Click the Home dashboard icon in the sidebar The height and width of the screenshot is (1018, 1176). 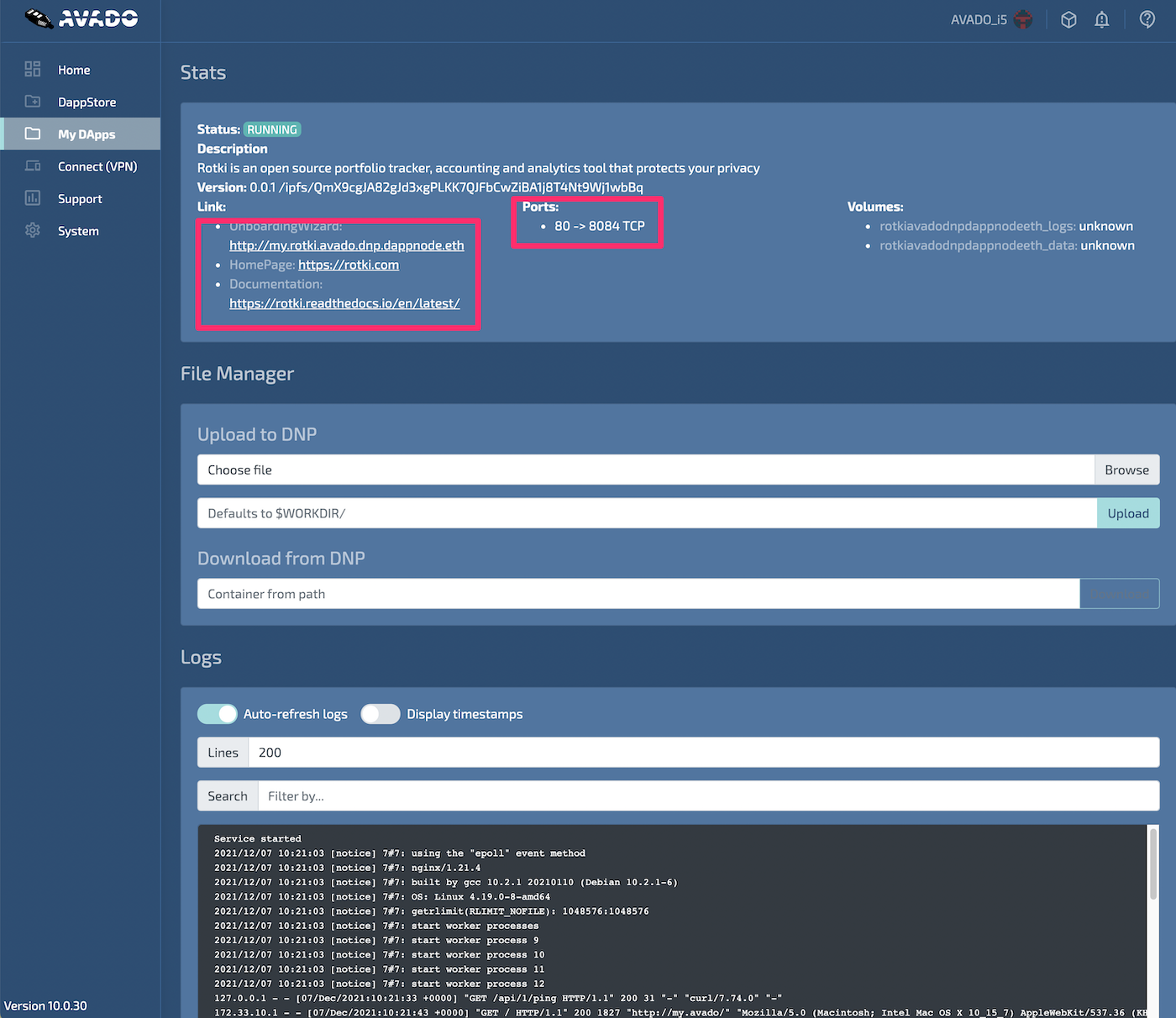[33, 70]
